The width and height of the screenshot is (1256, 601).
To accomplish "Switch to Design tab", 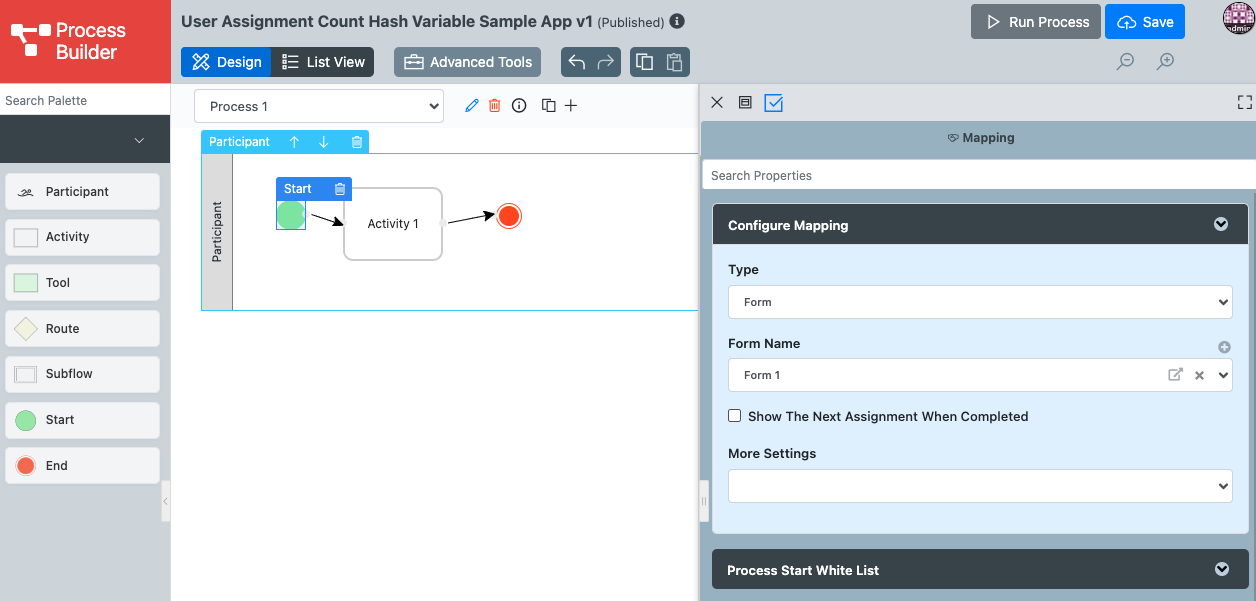I will [x=226, y=62].
